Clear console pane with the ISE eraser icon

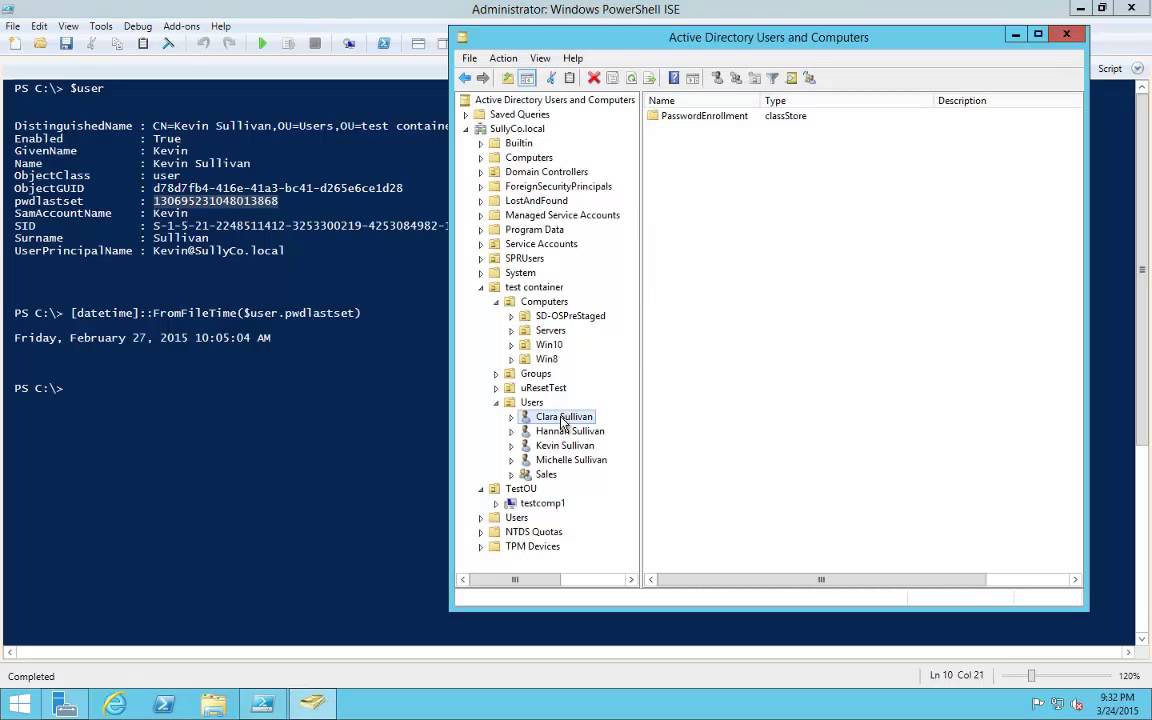pos(169,43)
